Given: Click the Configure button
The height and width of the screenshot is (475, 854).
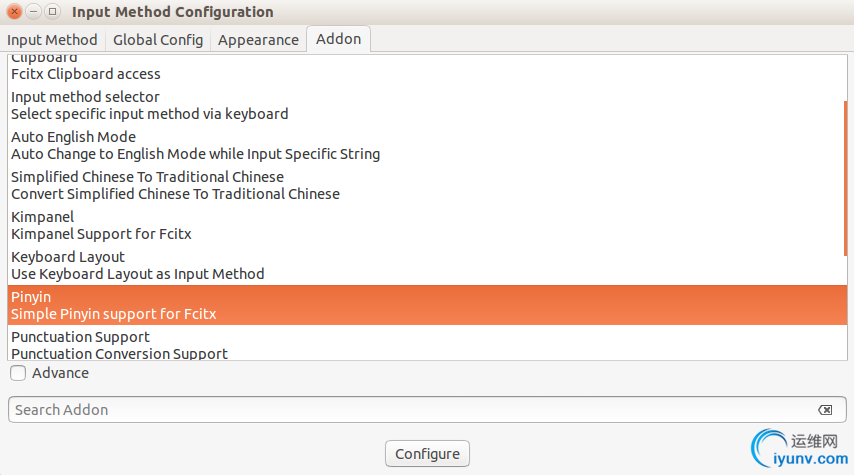Looking at the screenshot, I should [428, 454].
